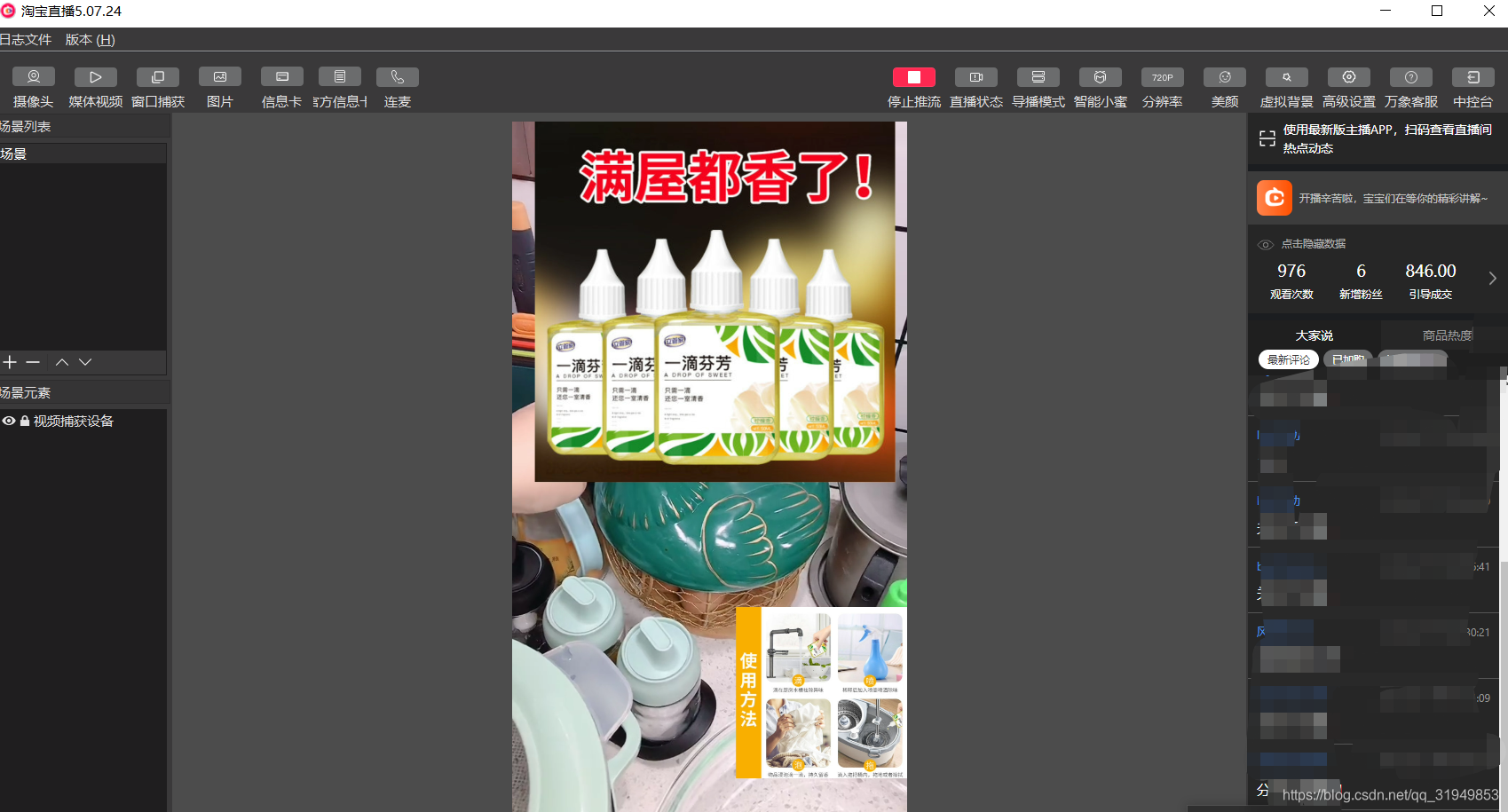
Task: Change the 720P 分辨率 resolution setting
Action: click(1163, 77)
